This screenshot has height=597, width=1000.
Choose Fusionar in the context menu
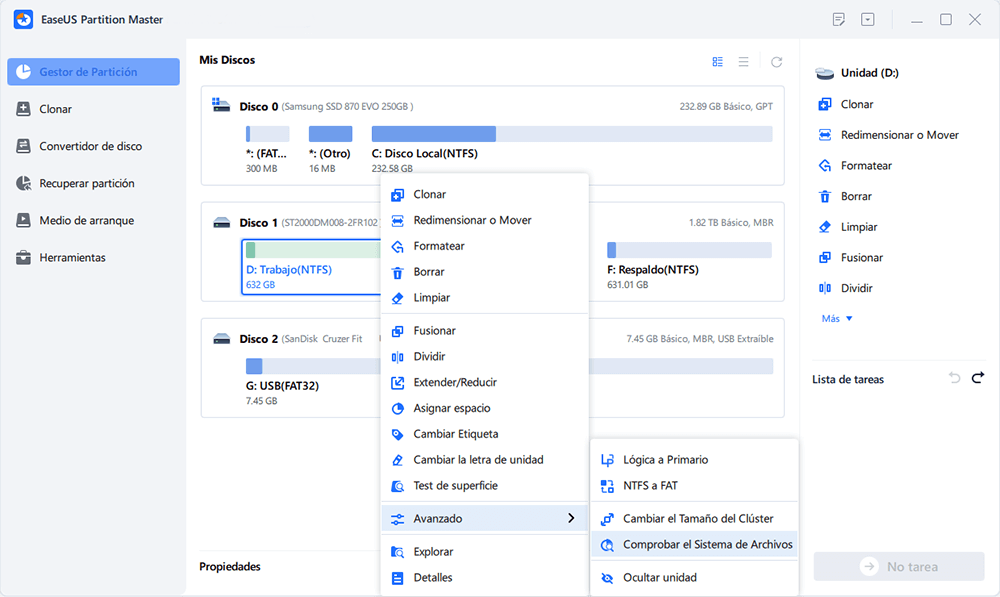[484, 330]
